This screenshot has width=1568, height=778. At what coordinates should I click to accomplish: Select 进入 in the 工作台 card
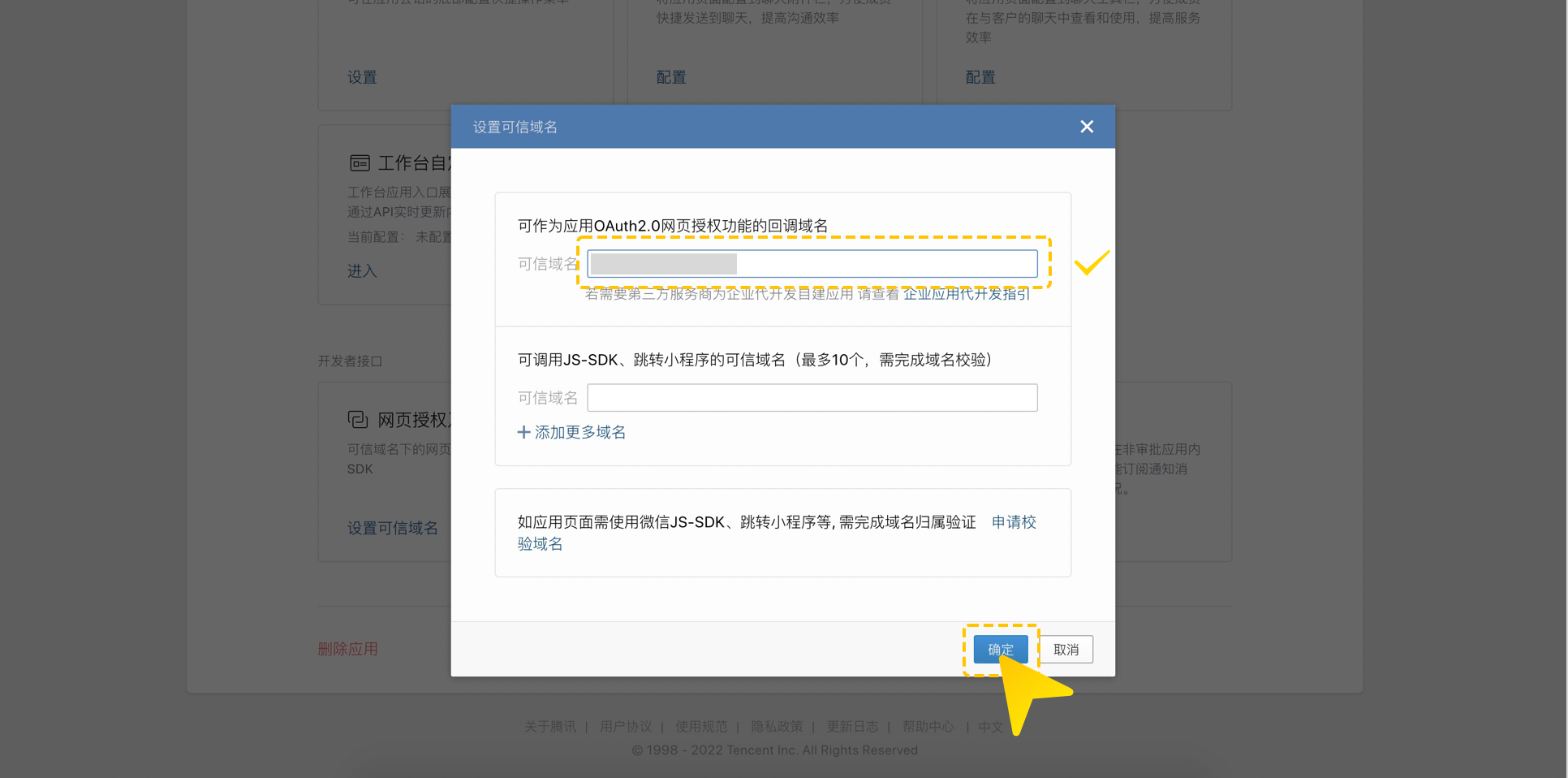[x=362, y=271]
